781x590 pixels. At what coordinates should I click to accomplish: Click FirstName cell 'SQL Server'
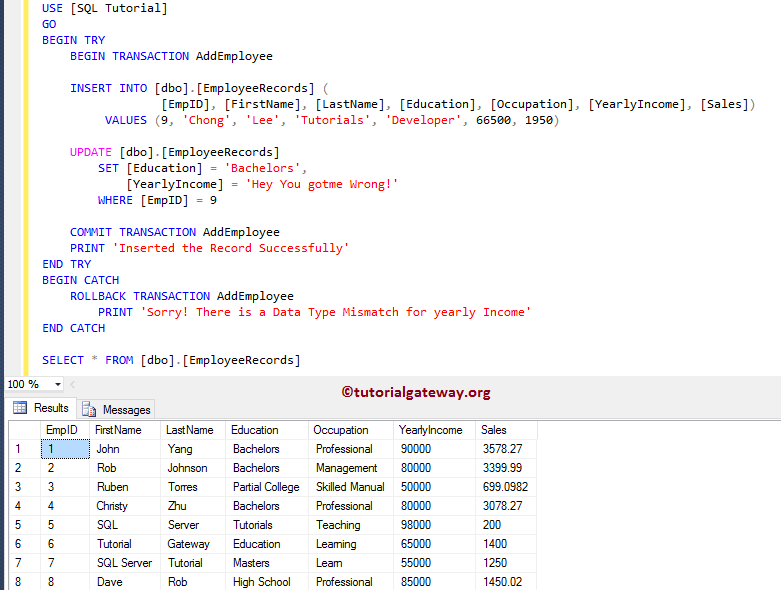[124, 563]
